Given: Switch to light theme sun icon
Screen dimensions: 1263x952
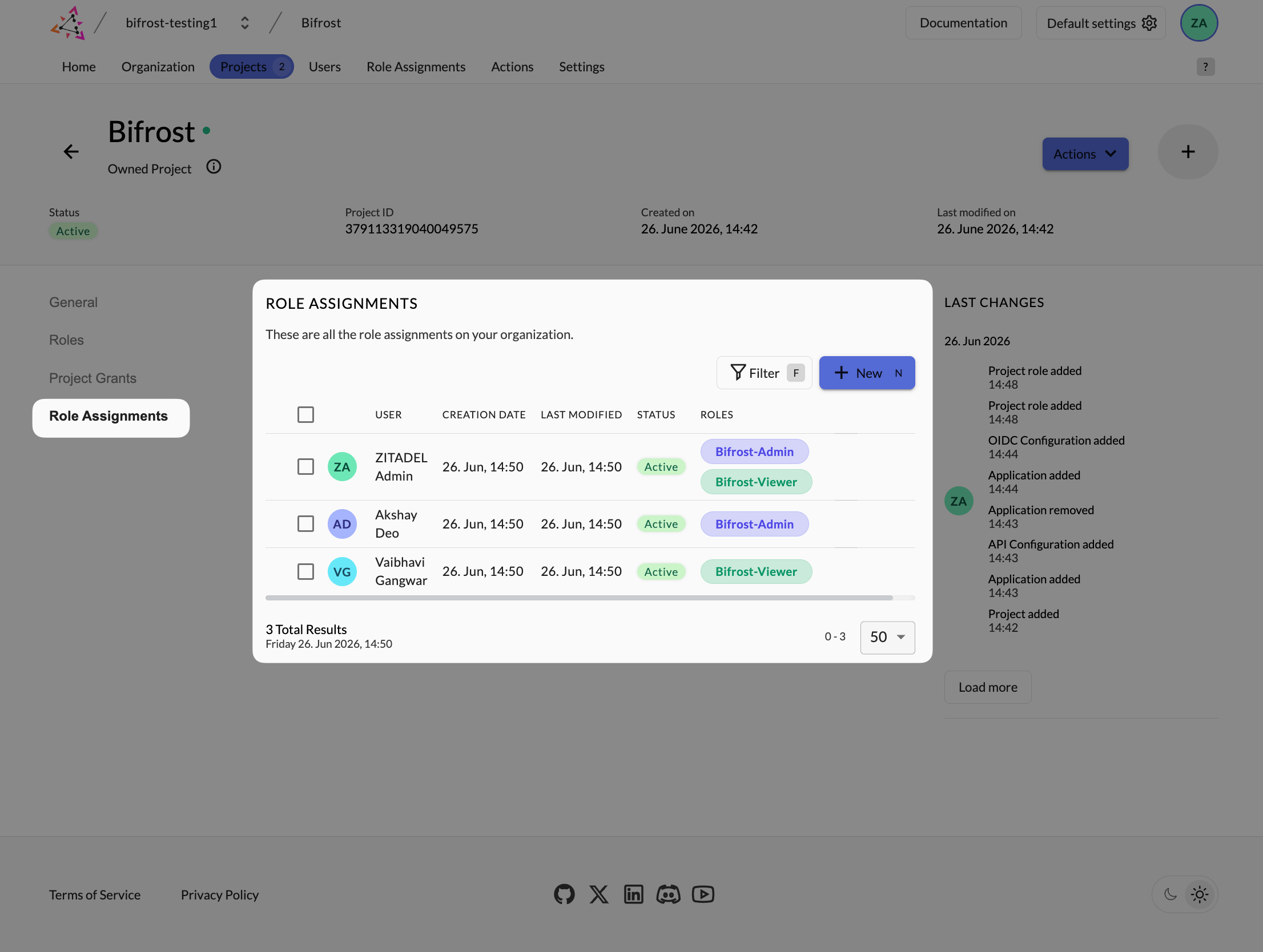Looking at the screenshot, I should (1200, 894).
